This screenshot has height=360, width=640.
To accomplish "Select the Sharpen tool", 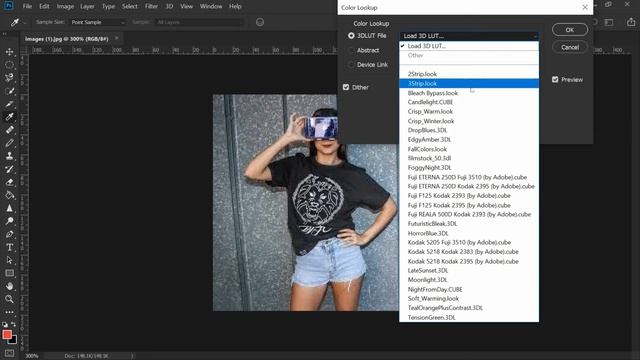I will point(9,208).
